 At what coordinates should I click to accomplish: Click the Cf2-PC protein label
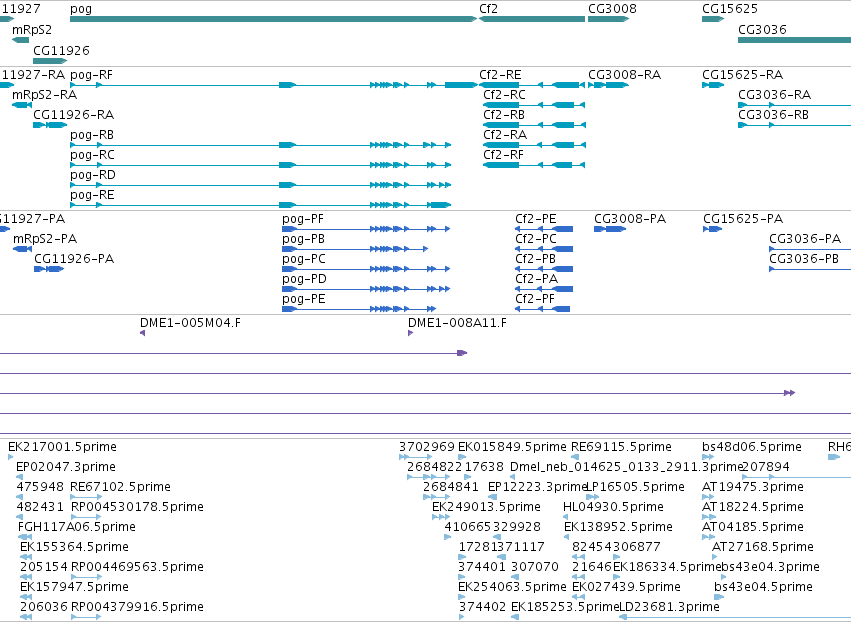coord(536,239)
